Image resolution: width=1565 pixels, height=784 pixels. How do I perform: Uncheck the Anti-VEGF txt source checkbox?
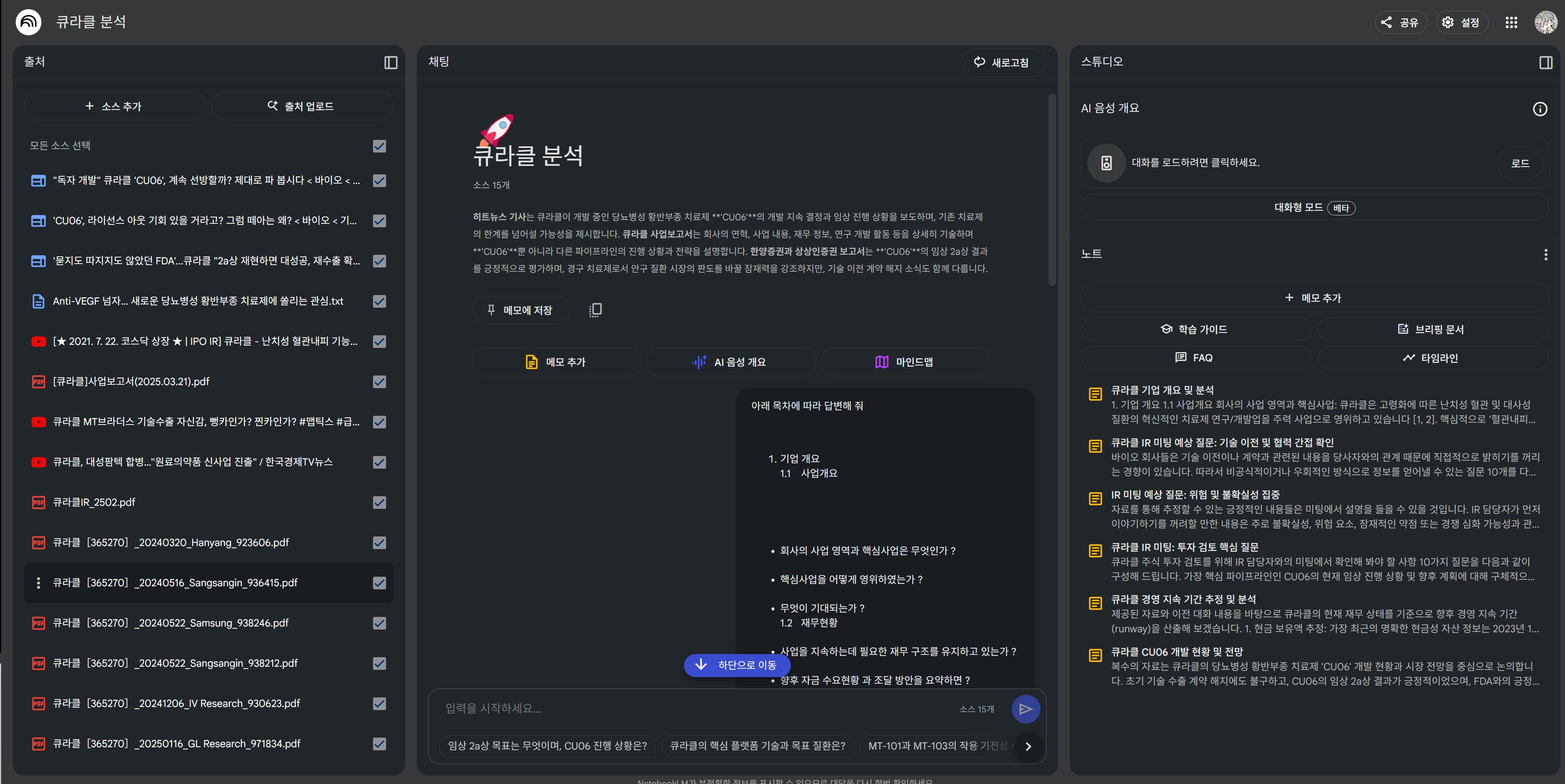pos(379,301)
